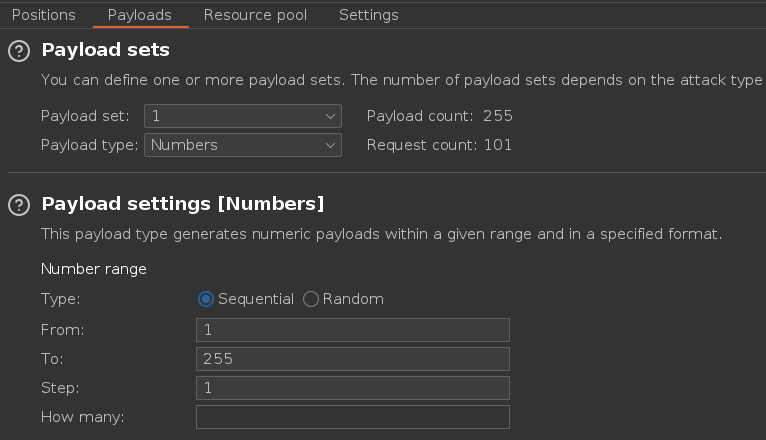The width and height of the screenshot is (766, 440).
Task: Switch to the Positions tab
Action: (x=43, y=15)
